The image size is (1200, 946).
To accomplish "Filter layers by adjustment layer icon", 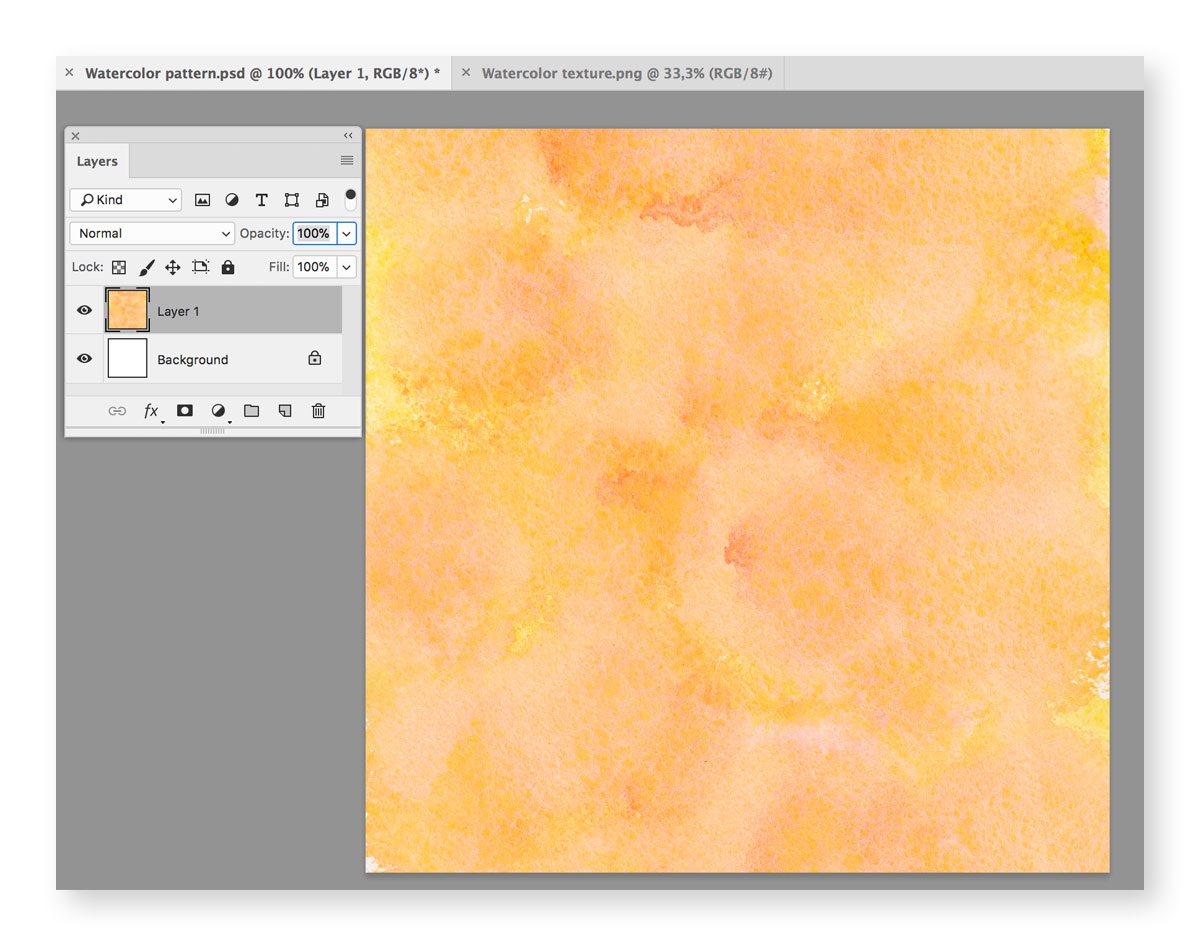I will pos(232,200).
